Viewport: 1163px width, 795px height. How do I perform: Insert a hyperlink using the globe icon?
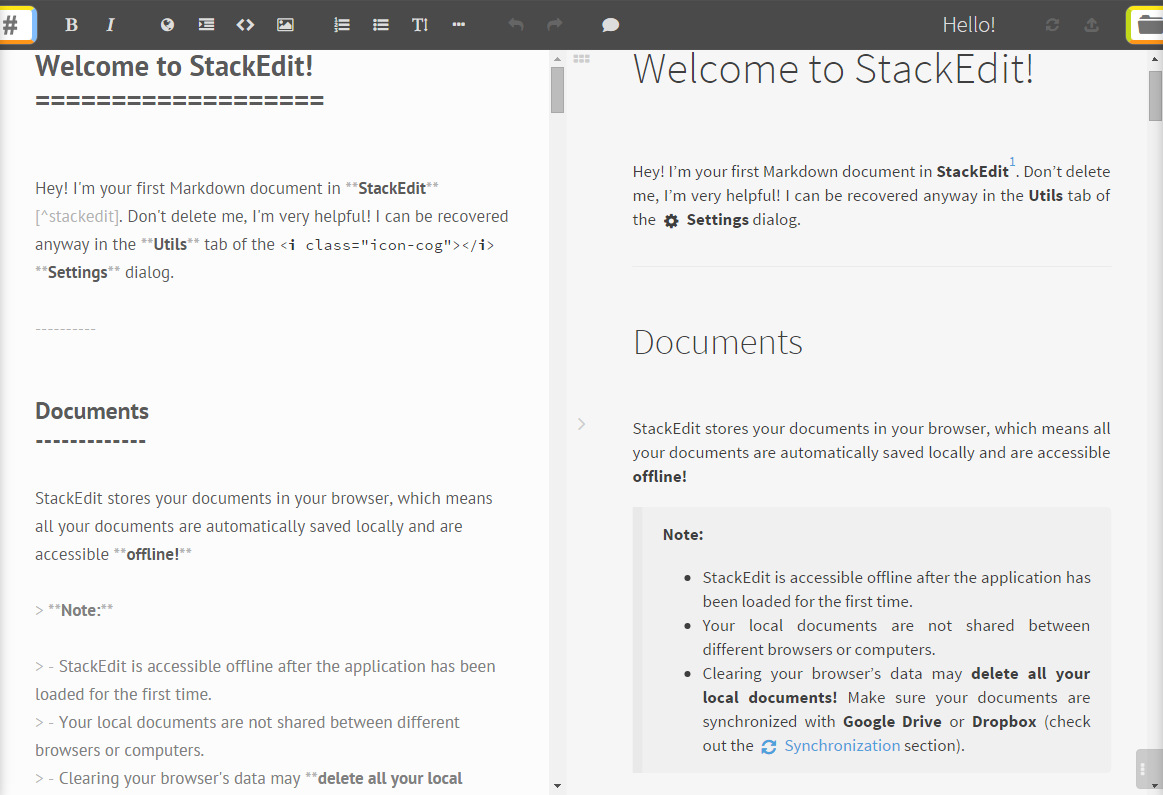[x=166, y=24]
